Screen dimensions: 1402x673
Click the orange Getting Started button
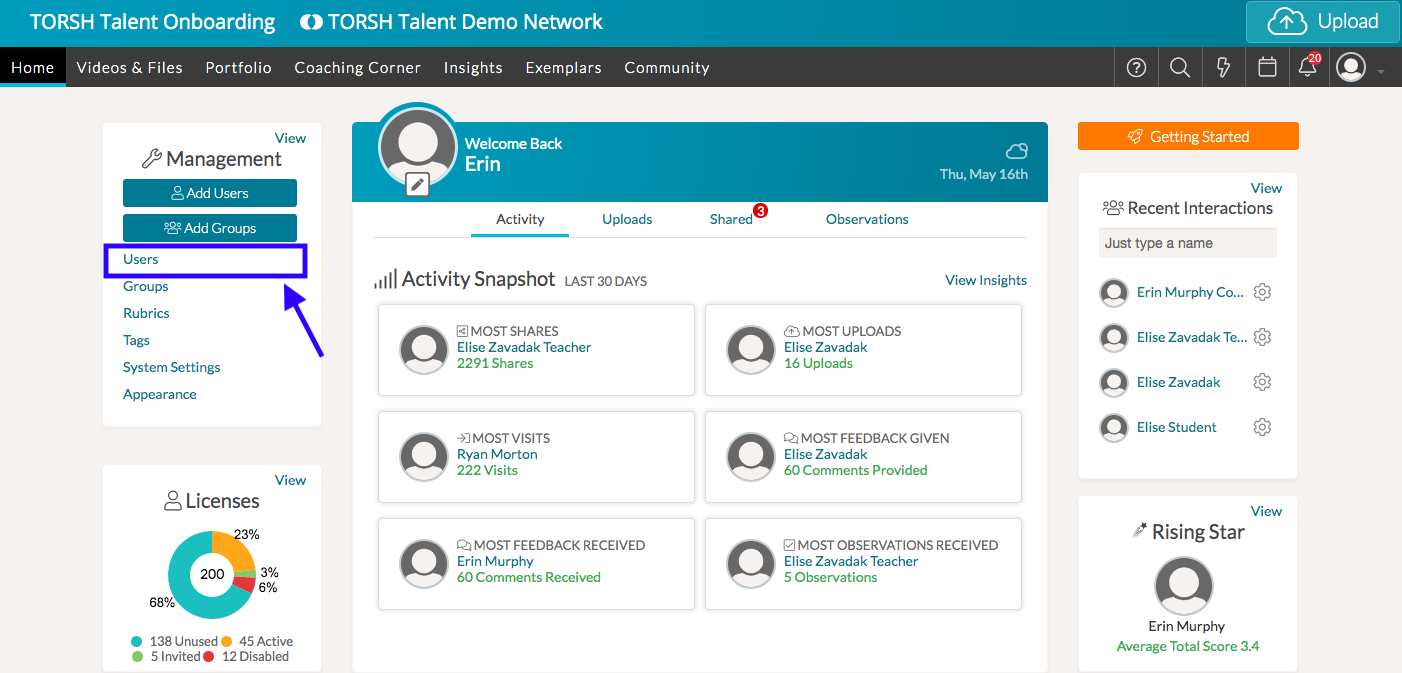coord(1188,137)
